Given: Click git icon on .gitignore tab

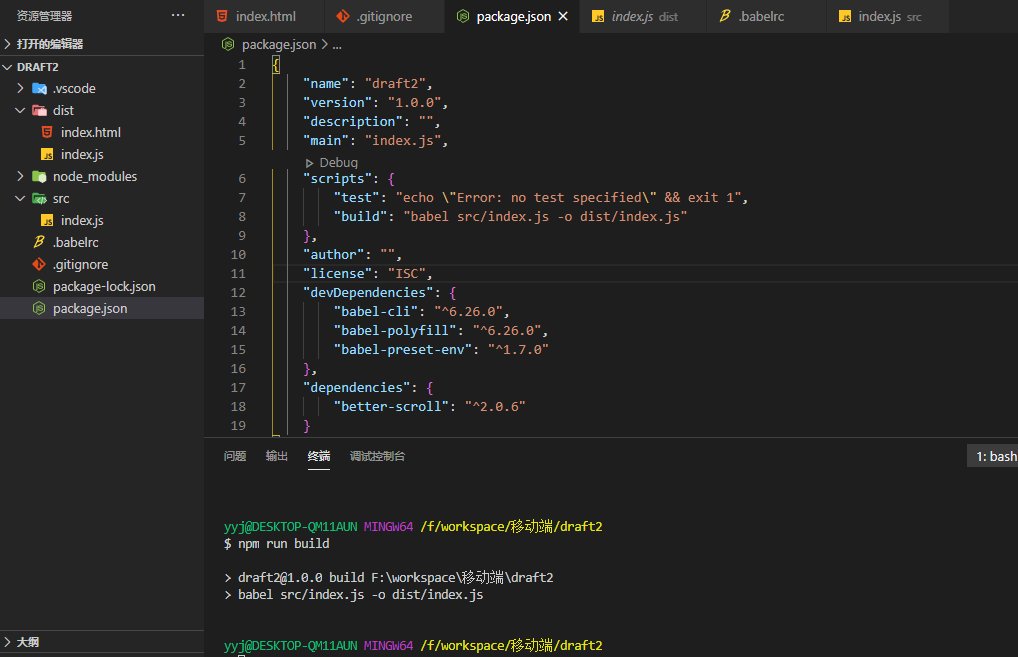Looking at the screenshot, I should (343, 16).
